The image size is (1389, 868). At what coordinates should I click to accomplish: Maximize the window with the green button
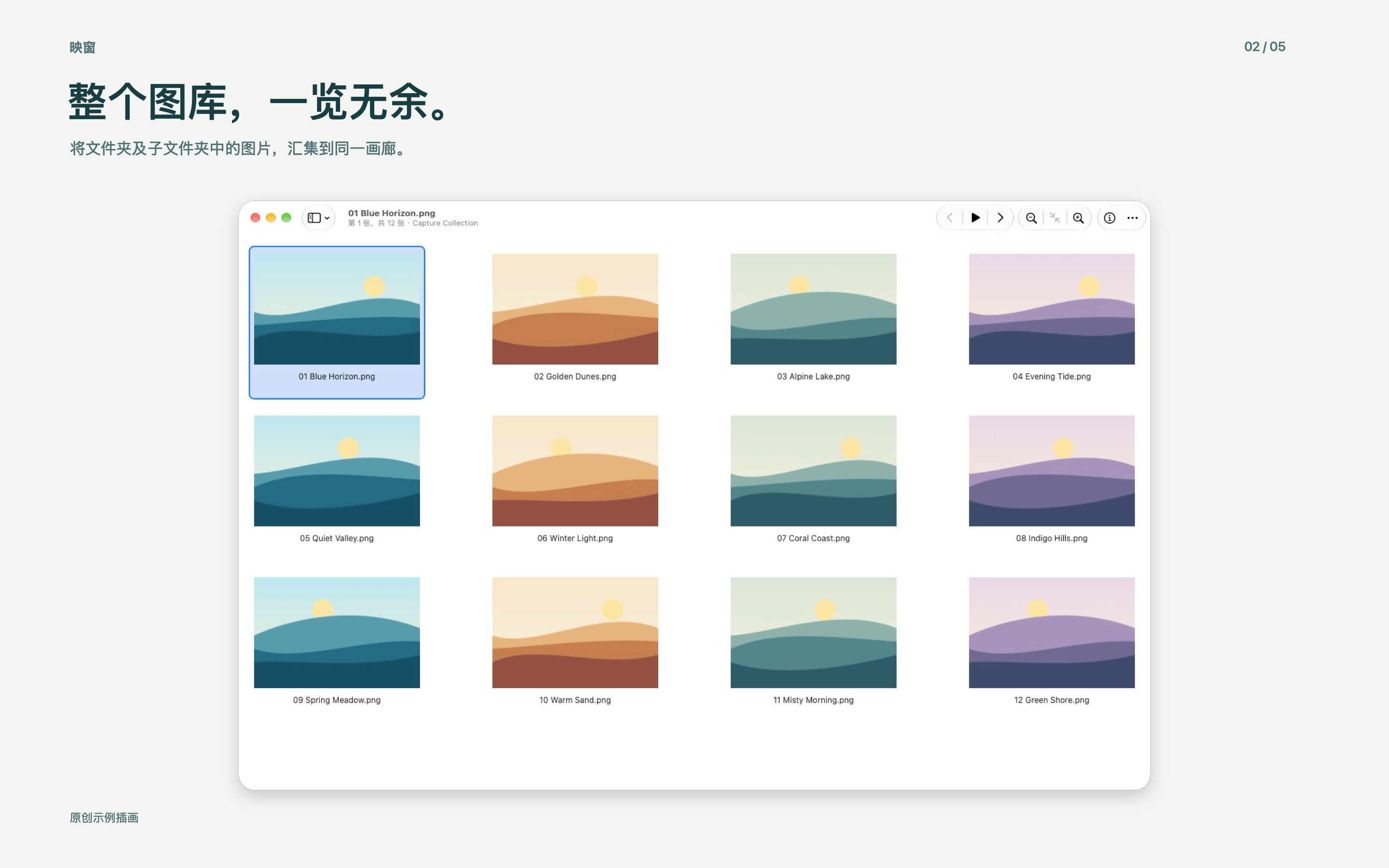(x=286, y=217)
